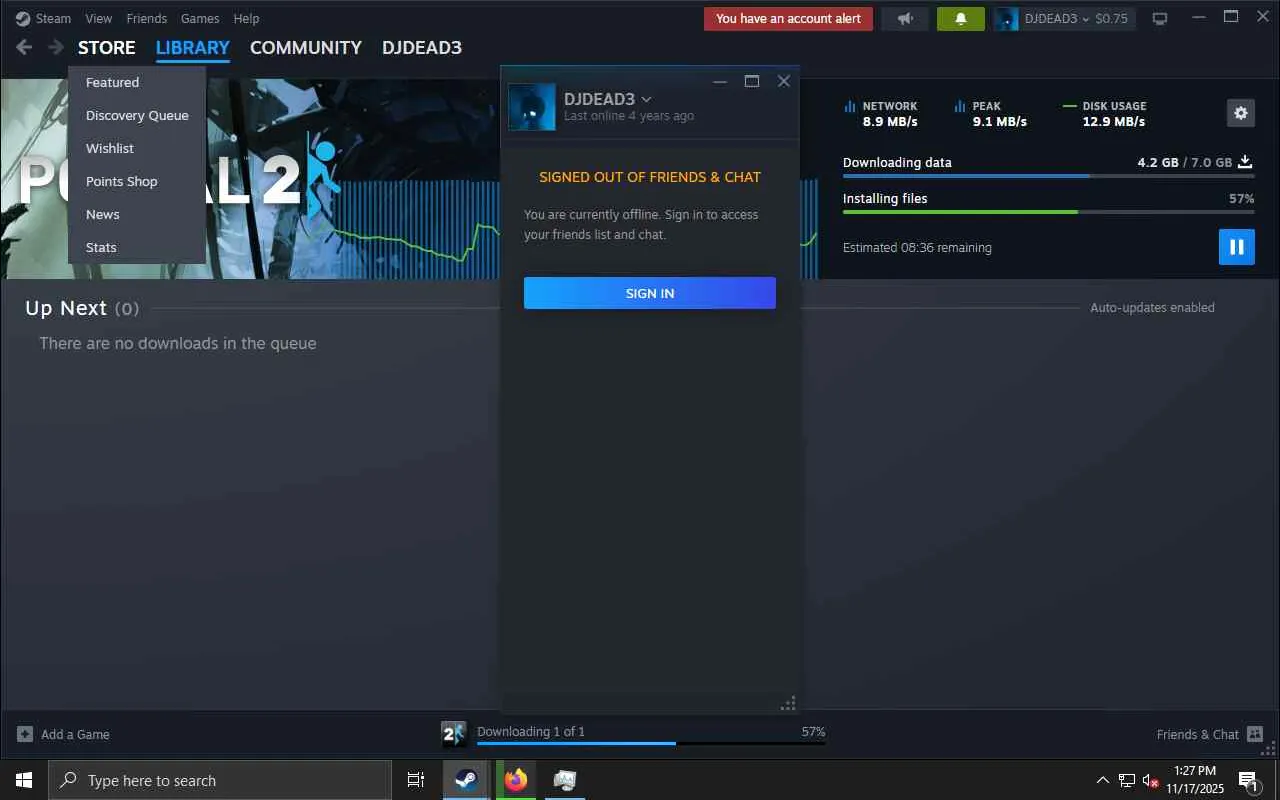
Task: Click the Portal 2 download thumbnail icon
Action: pos(454,735)
